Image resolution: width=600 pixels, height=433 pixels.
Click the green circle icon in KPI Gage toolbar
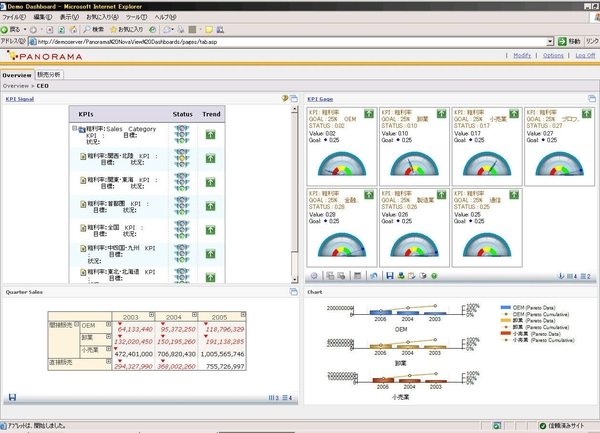[434, 276]
